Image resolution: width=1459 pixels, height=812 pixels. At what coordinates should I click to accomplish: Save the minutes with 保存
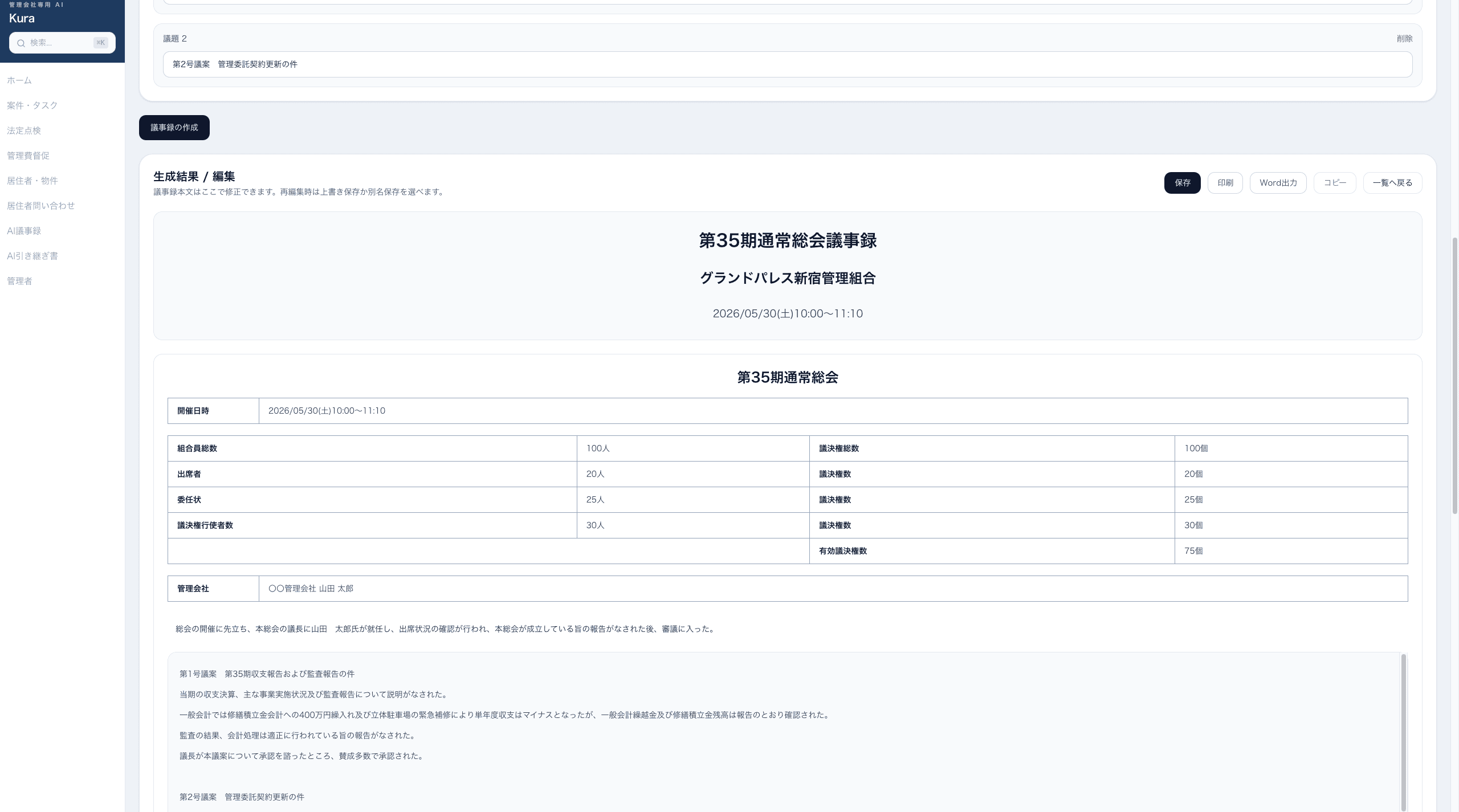[x=1183, y=183]
